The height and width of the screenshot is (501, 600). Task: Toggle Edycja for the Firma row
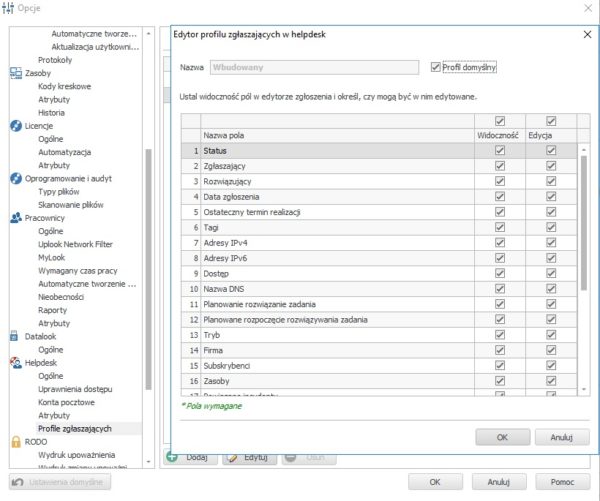(x=551, y=350)
